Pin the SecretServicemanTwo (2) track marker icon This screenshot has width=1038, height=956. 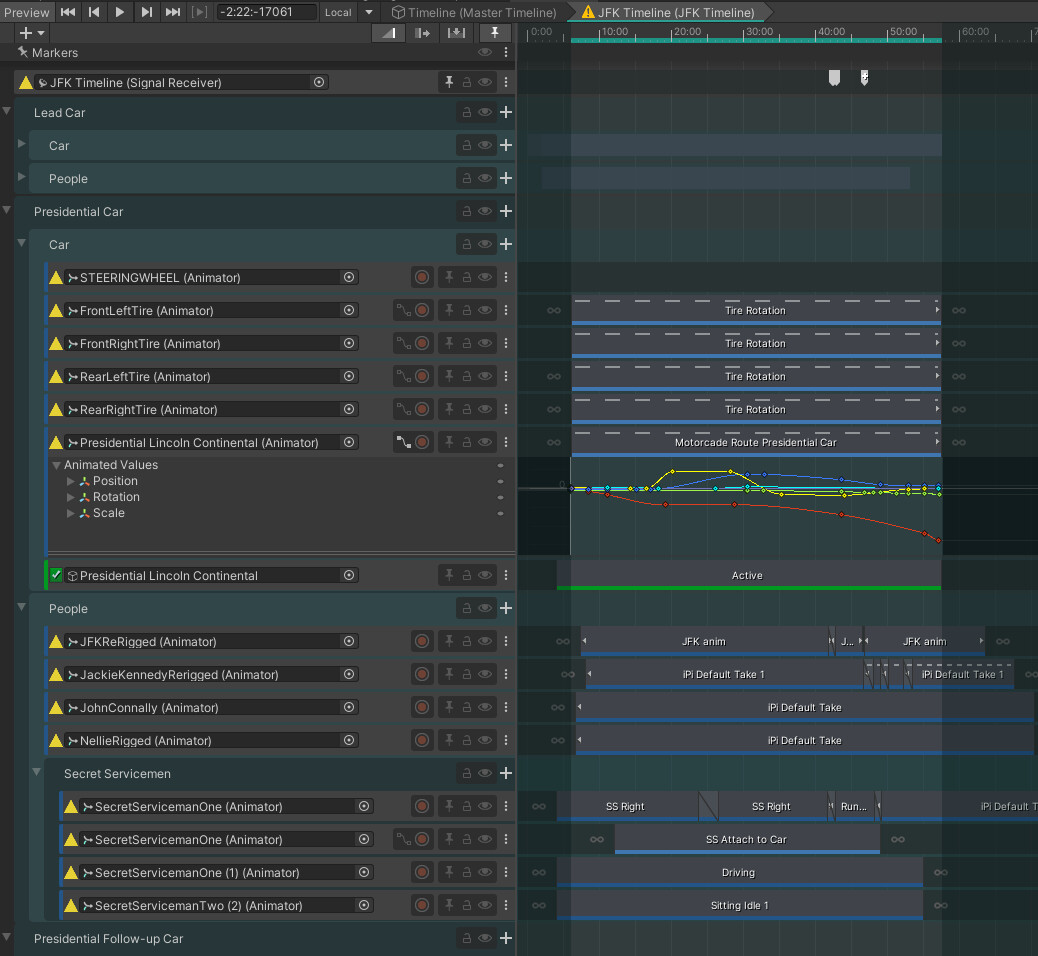[449, 905]
